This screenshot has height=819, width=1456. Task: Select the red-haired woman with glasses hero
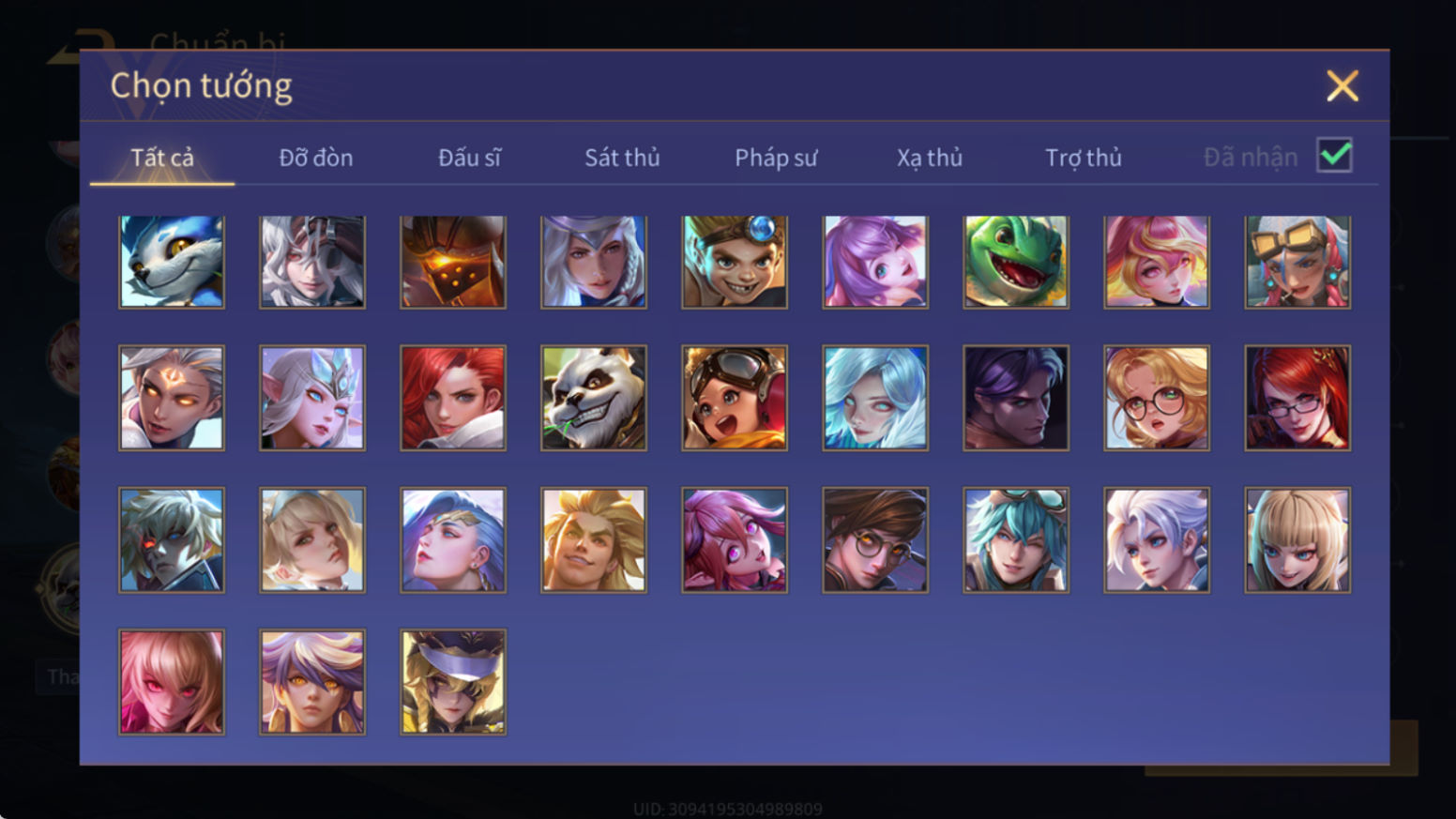pos(1297,398)
